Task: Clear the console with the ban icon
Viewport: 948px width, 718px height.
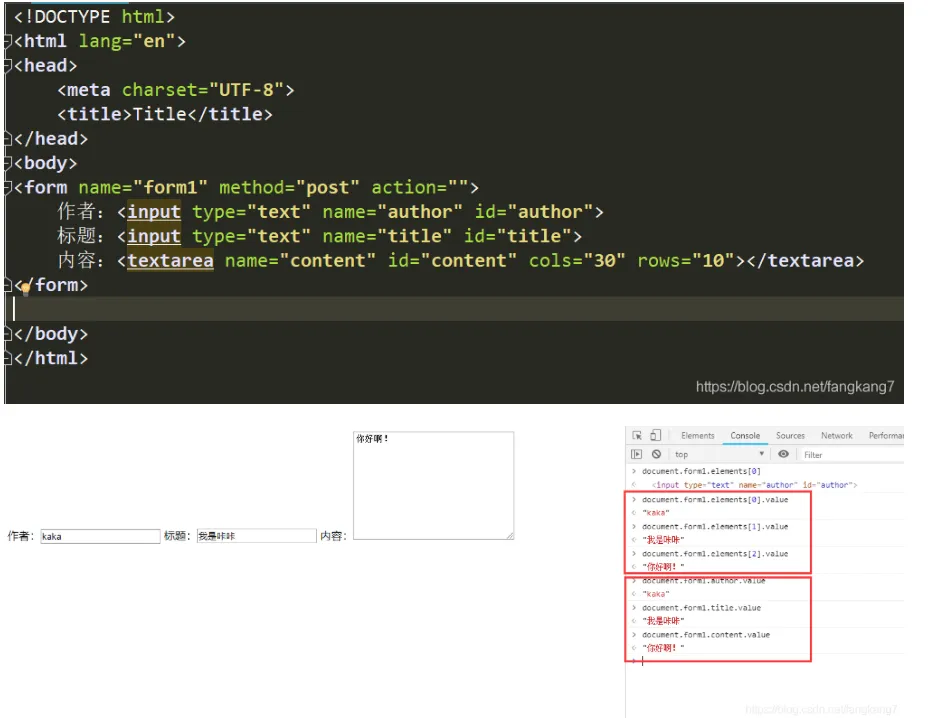Action: pyautogui.click(x=656, y=454)
